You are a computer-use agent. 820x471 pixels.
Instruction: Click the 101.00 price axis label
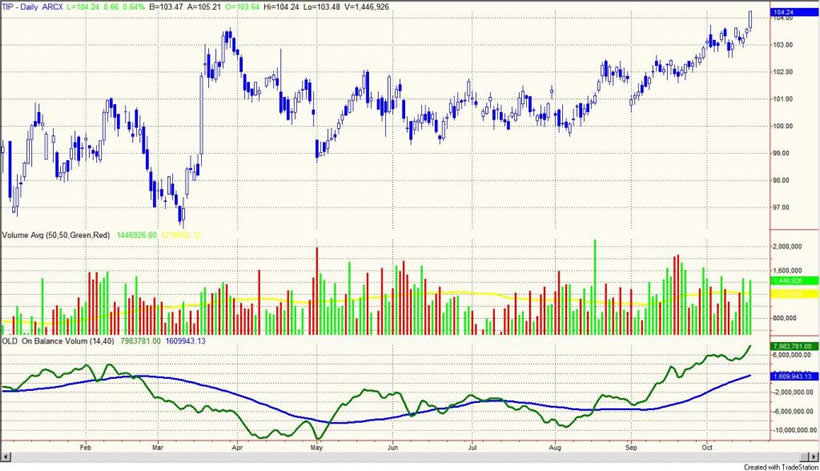click(x=782, y=99)
